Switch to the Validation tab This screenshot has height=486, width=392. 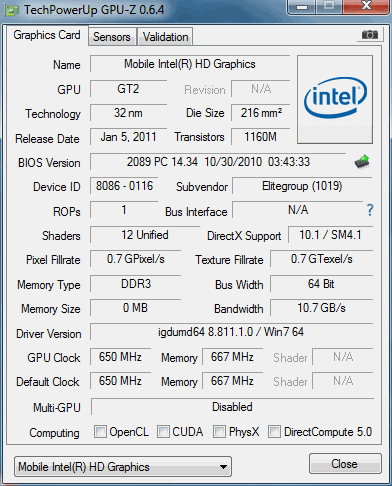[x=166, y=37]
